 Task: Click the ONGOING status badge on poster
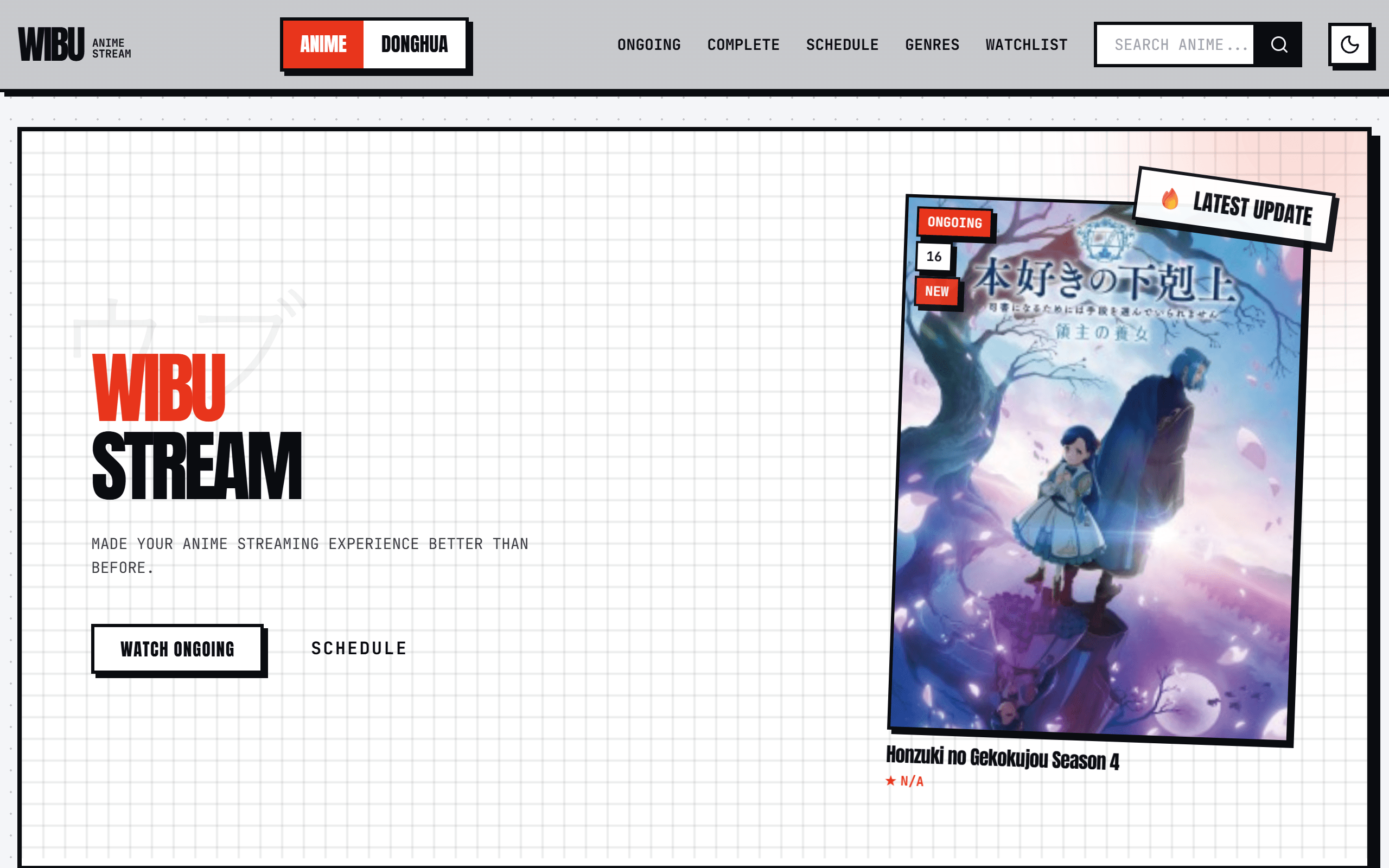click(x=954, y=222)
